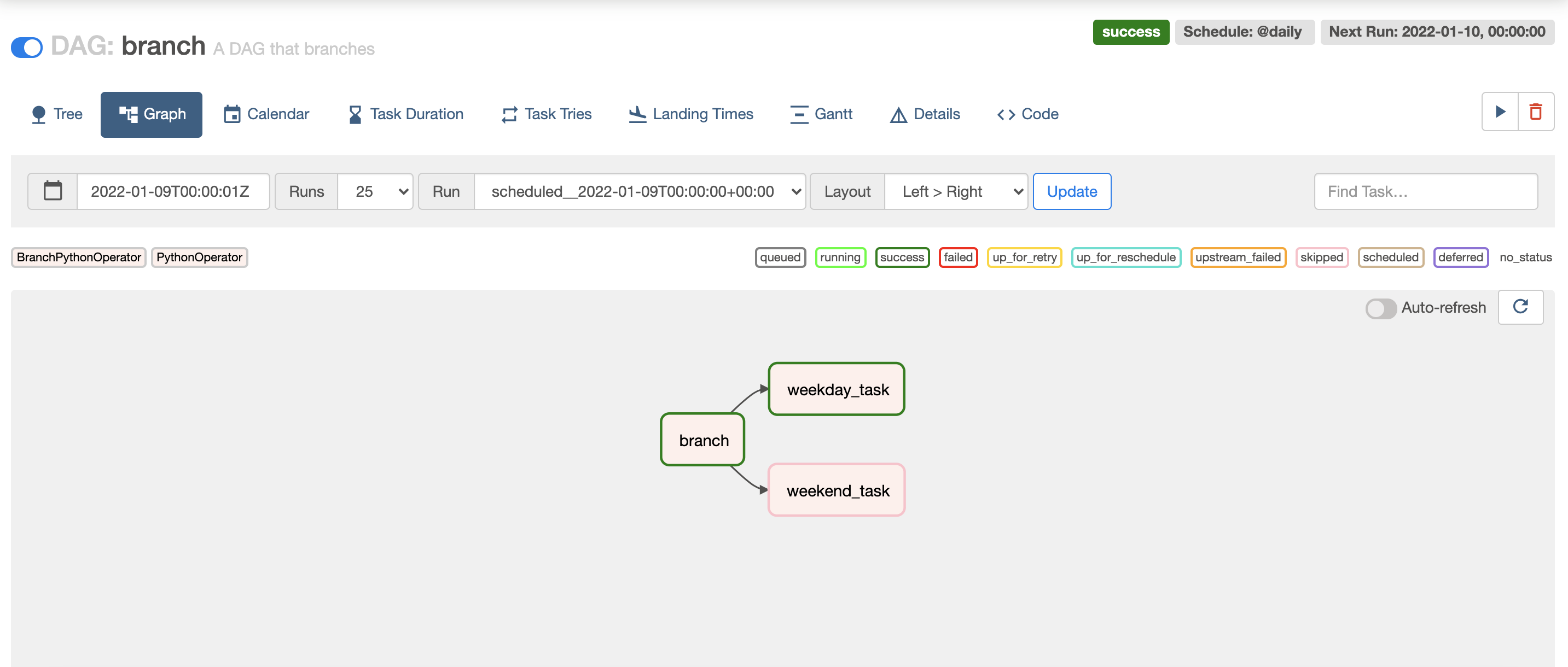Viewport: 1568px width, 667px height.
Task: Open the Calendar view tab
Action: (x=266, y=114)
